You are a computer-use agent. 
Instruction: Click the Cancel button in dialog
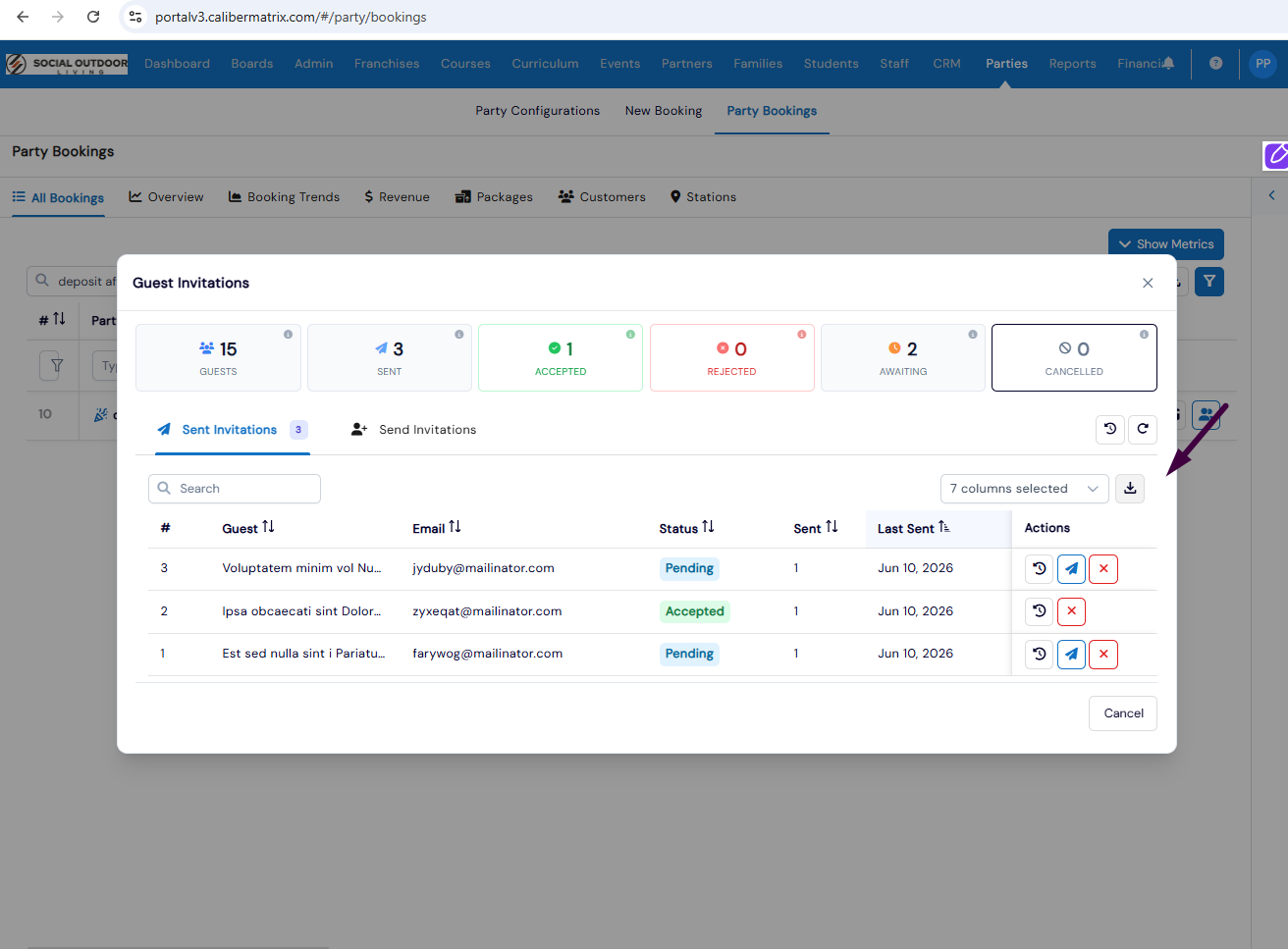point(1123,713)
